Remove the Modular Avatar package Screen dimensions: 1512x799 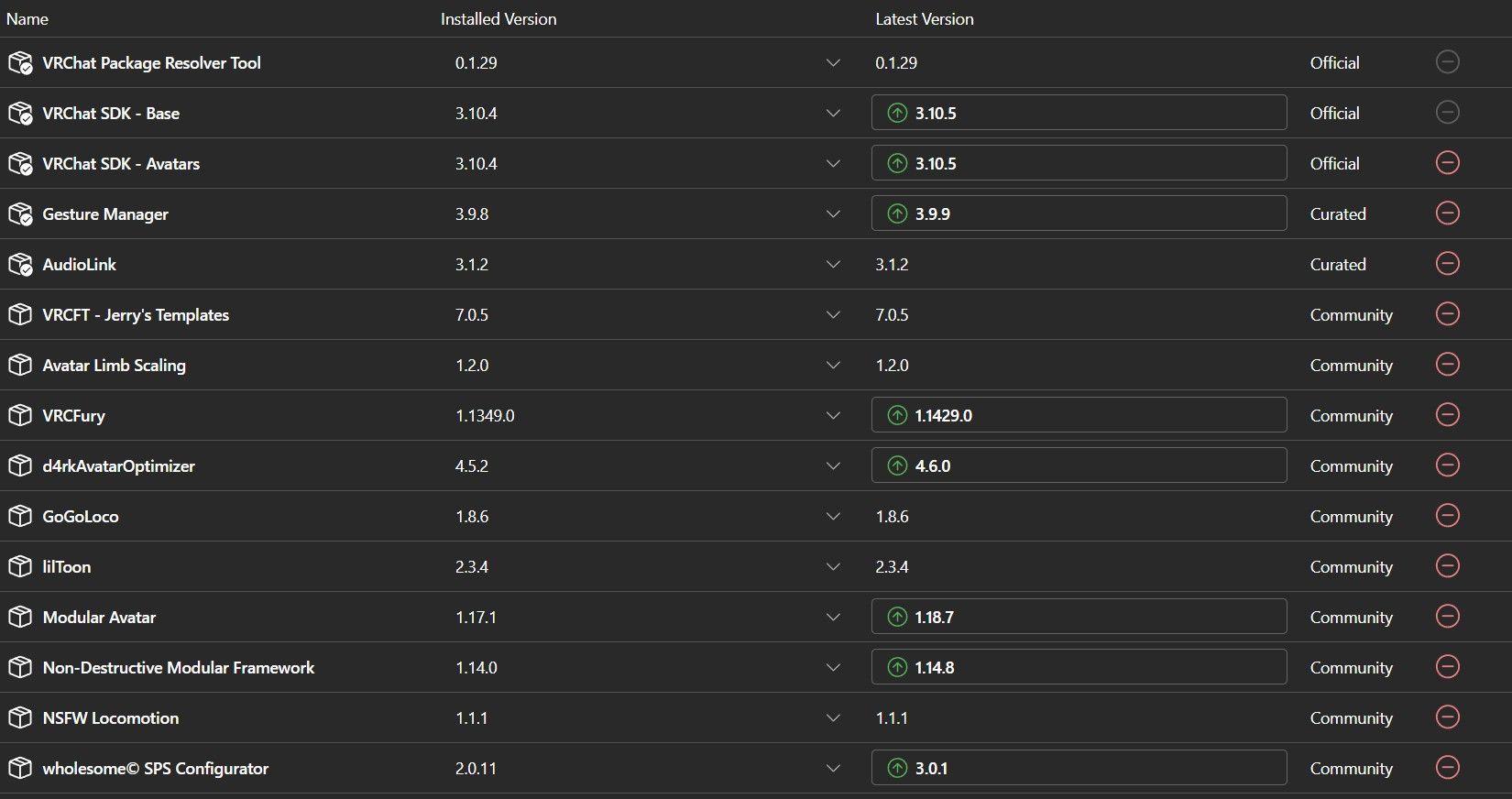pyautogui.click(x=1447, y=617)
